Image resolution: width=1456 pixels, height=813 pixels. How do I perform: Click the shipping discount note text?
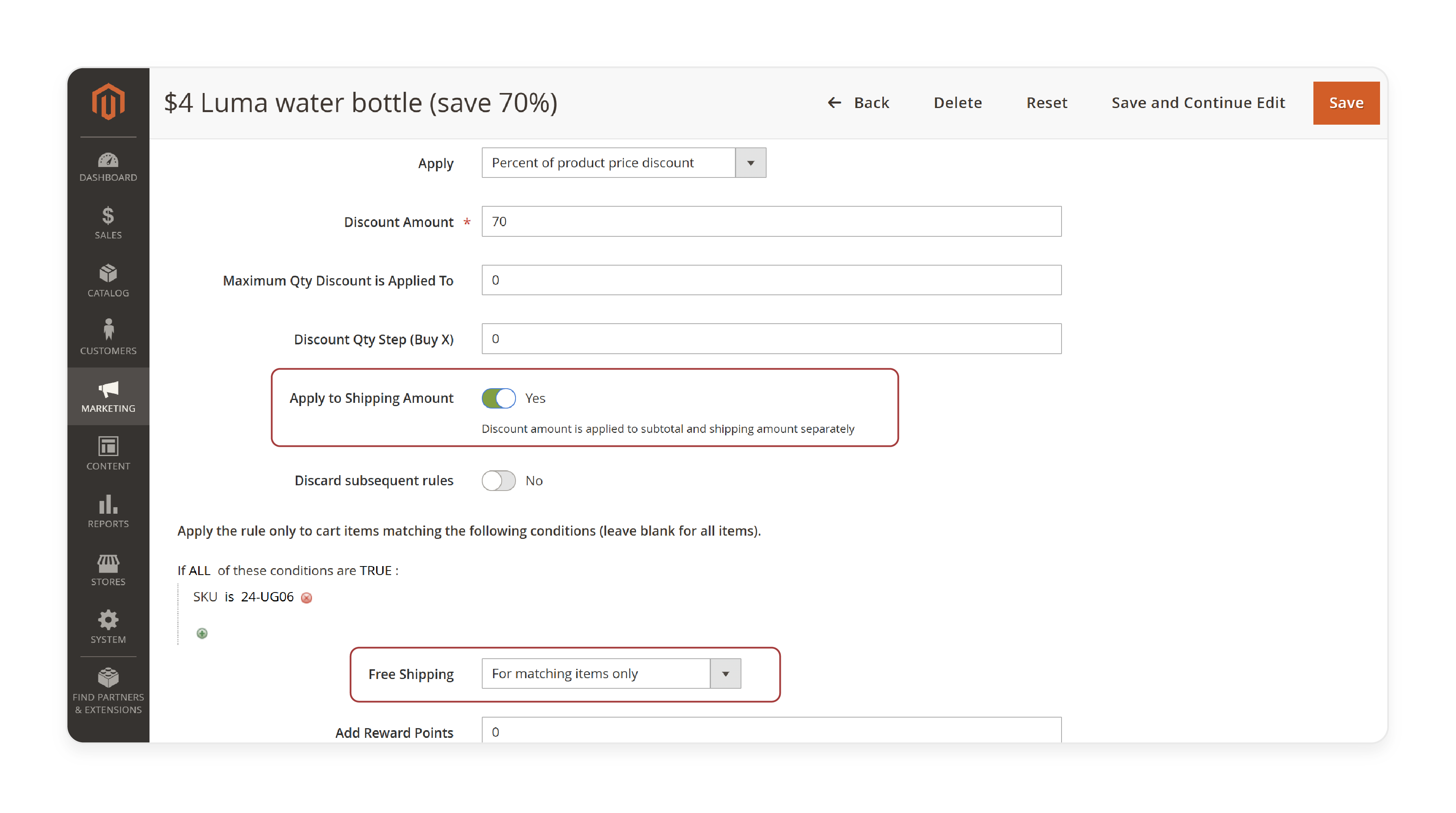(x=668, y=429)
